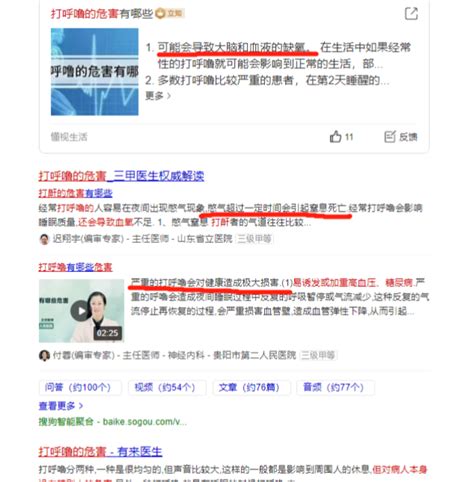Click the avatar icon of doctor 迟翔宇

44,239
